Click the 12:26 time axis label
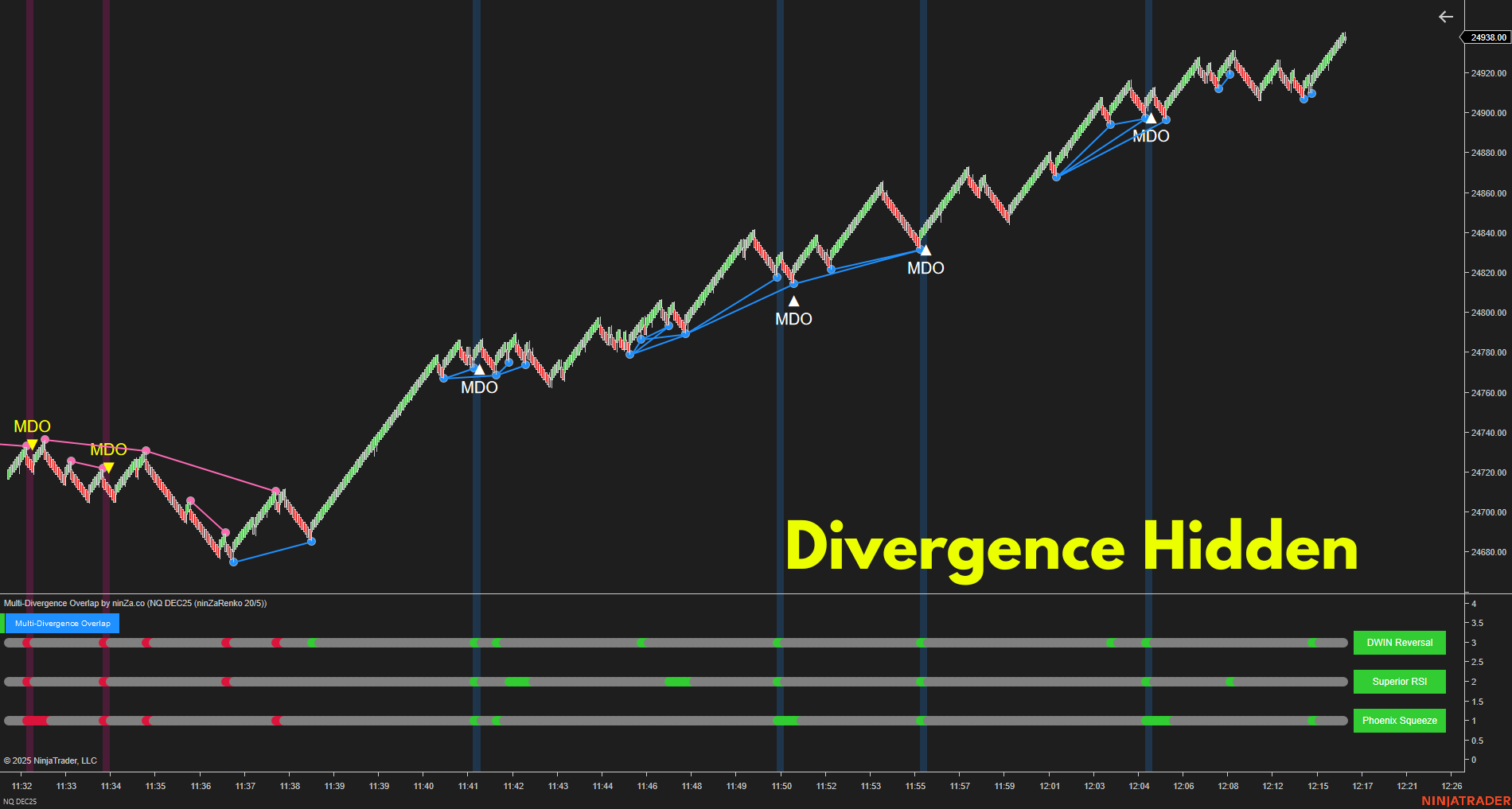The image size is (1512, 809). [1452, 786]
